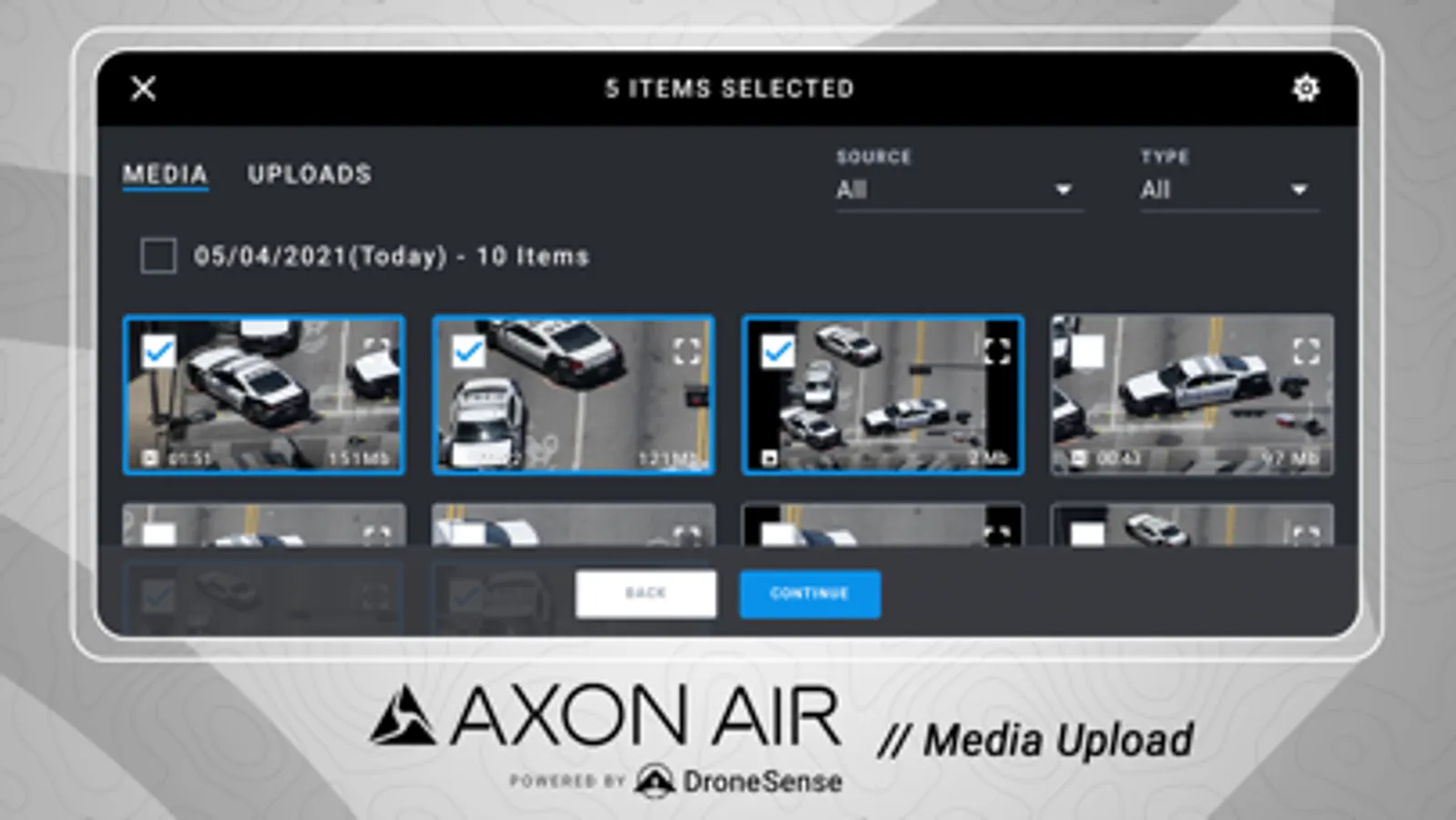Check the 97 Mb video thumbnail checkbox
This screenshot has height=820, width=1456.
point(1087,351)
